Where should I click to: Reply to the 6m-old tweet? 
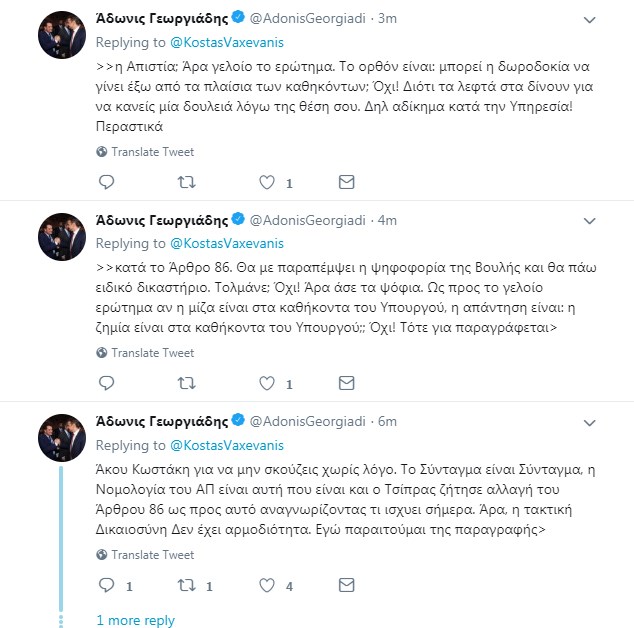(107, 585)
